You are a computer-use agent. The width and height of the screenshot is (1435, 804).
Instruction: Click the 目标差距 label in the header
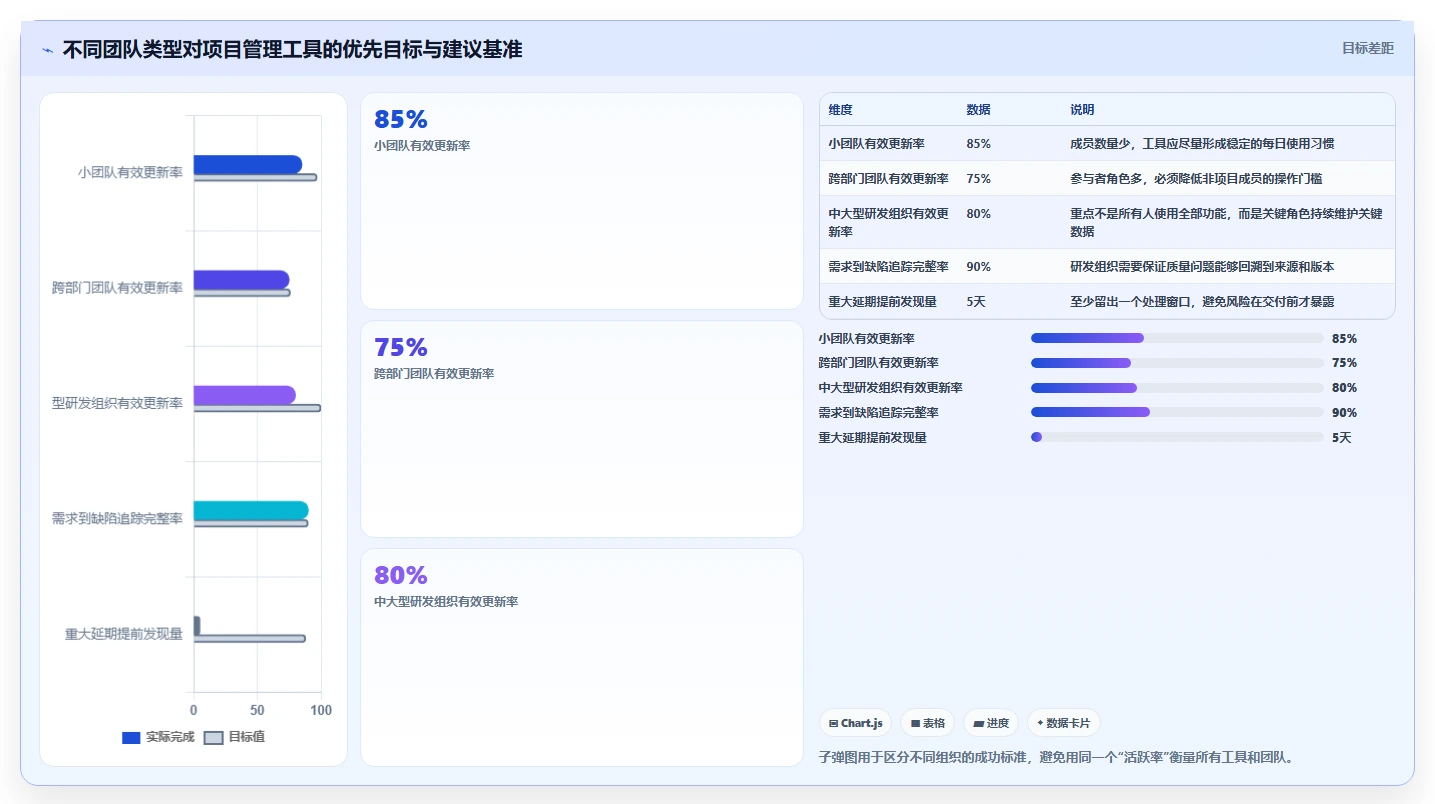coord(1368,48)
